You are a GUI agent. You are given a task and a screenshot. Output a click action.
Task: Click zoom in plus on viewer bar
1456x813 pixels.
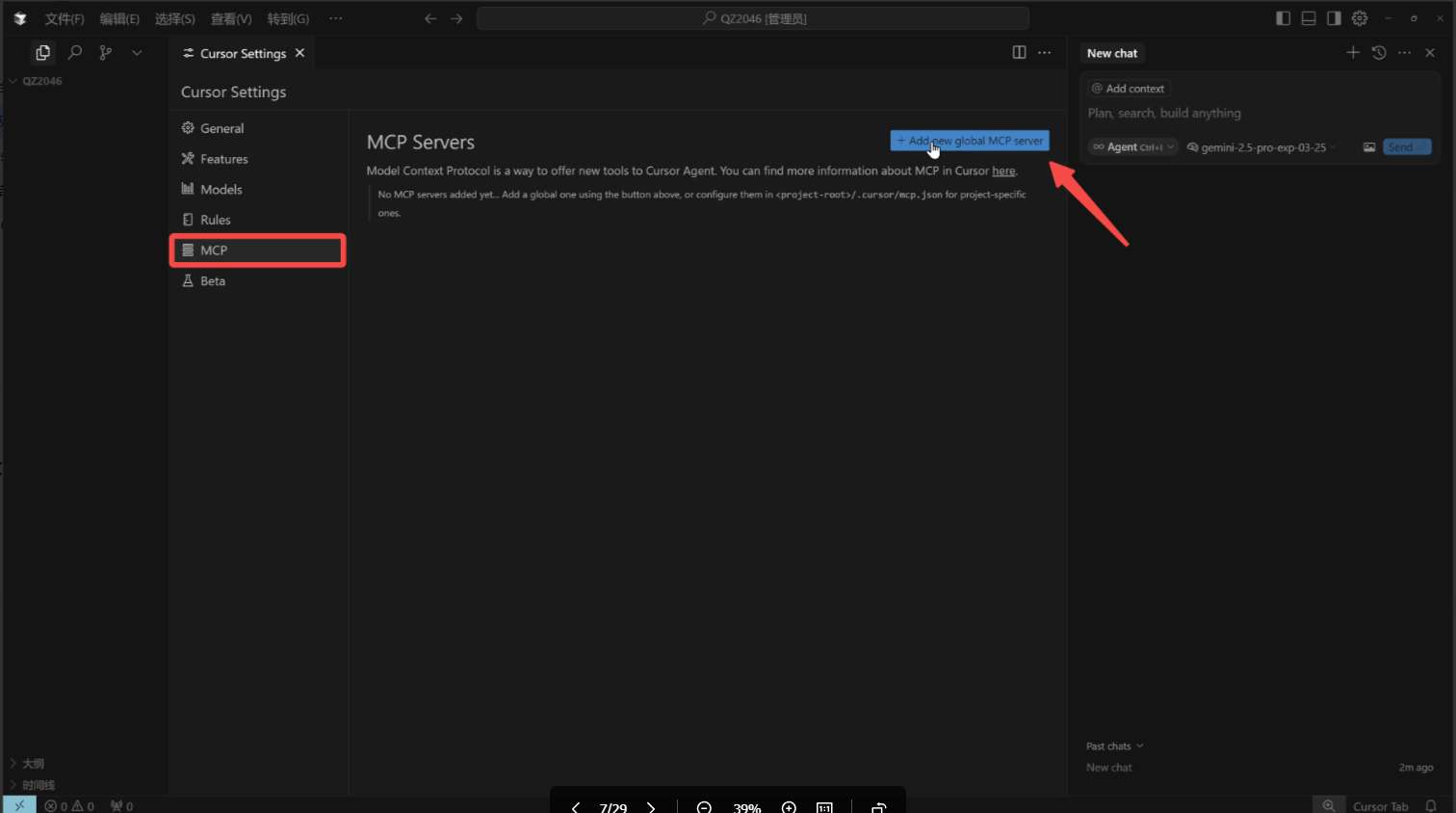coord(789,807)
